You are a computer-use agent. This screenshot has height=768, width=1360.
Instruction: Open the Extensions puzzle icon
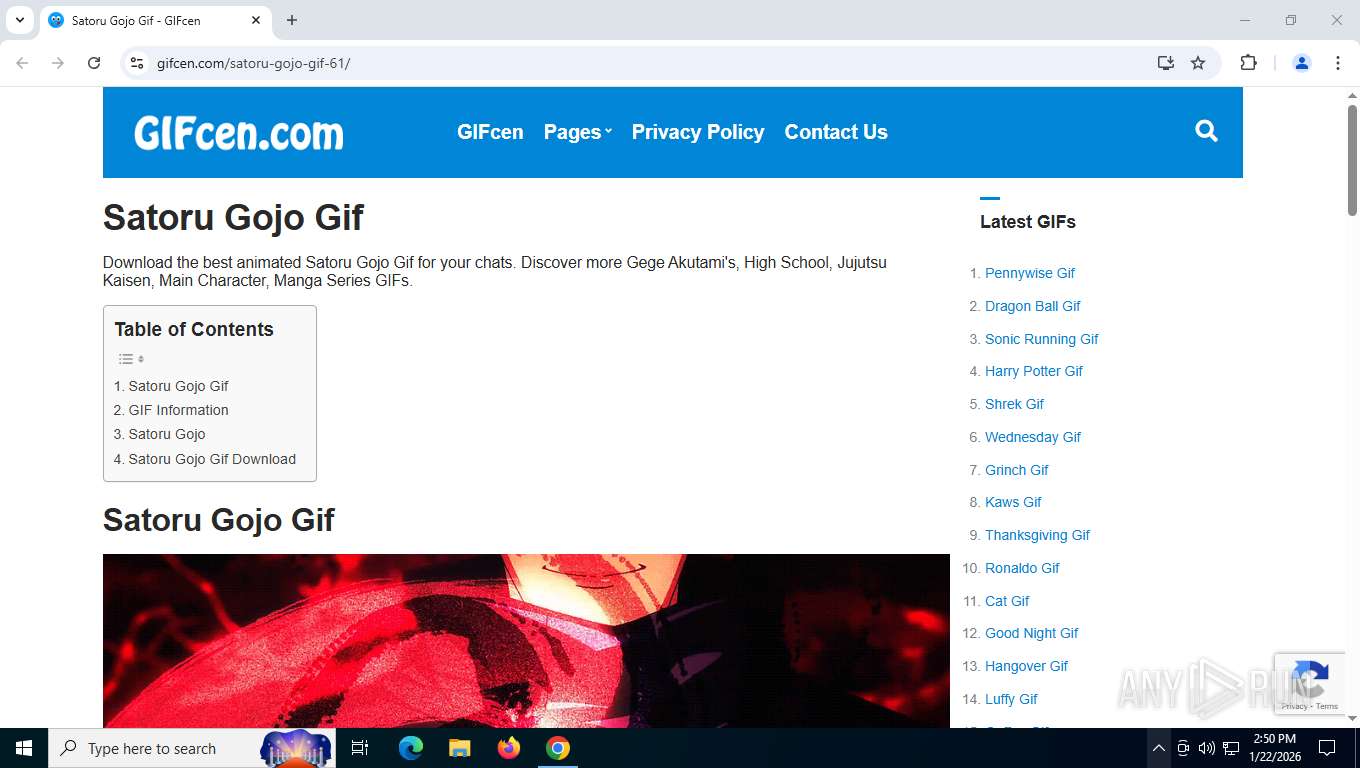coord(1248,63)
